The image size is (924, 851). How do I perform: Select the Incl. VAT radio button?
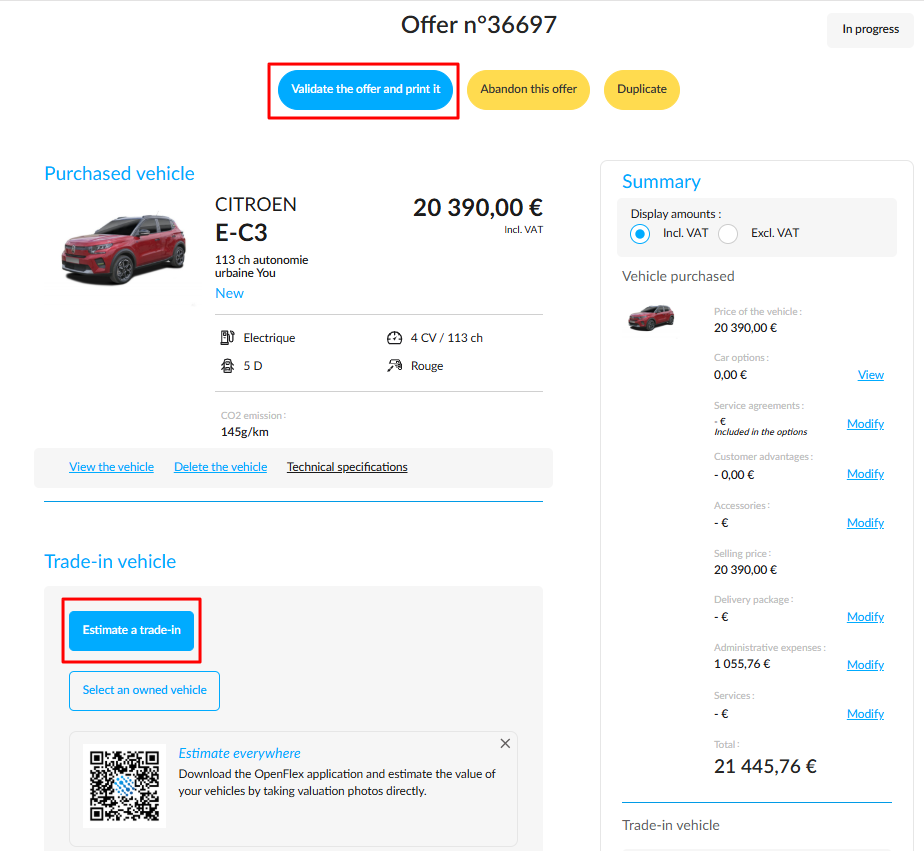coord(640,234)
